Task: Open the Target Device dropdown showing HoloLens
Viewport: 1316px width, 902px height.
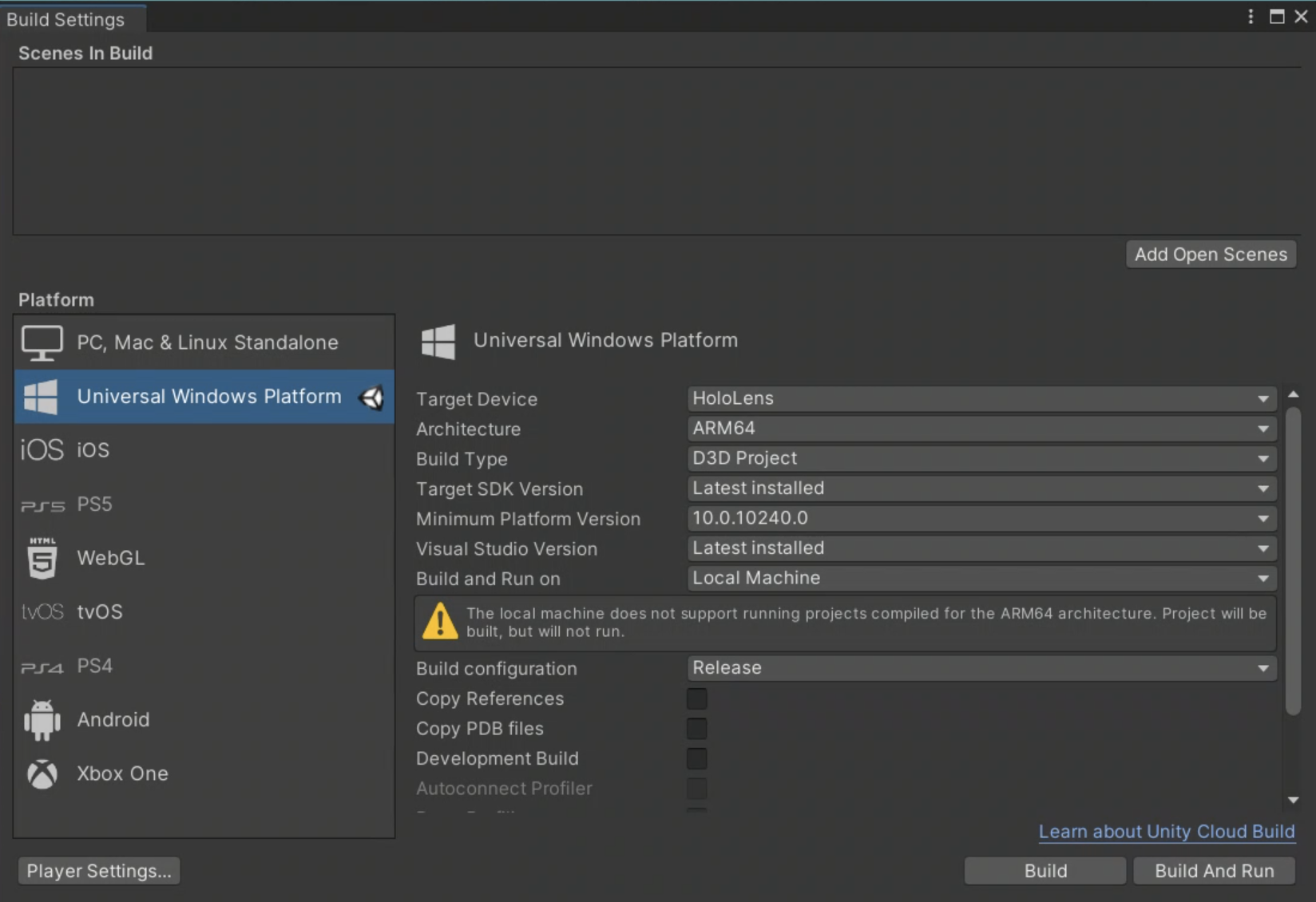Action: (x=981, y=398)
